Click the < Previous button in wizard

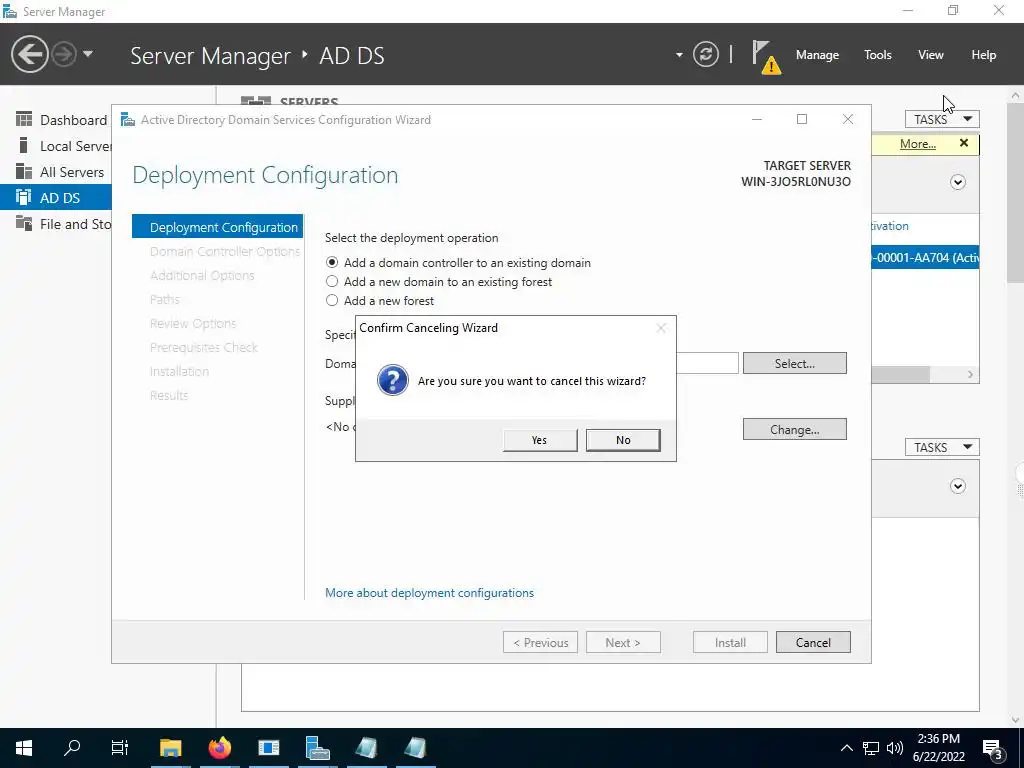540,642
